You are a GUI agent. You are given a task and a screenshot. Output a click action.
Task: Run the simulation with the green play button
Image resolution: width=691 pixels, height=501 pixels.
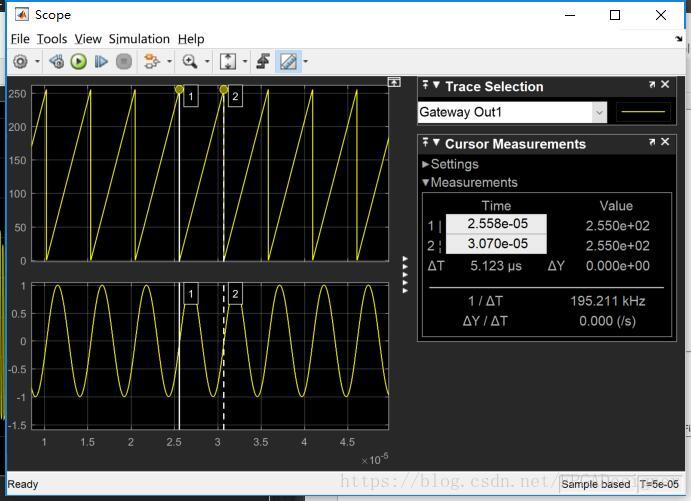(x=79, y=61)
